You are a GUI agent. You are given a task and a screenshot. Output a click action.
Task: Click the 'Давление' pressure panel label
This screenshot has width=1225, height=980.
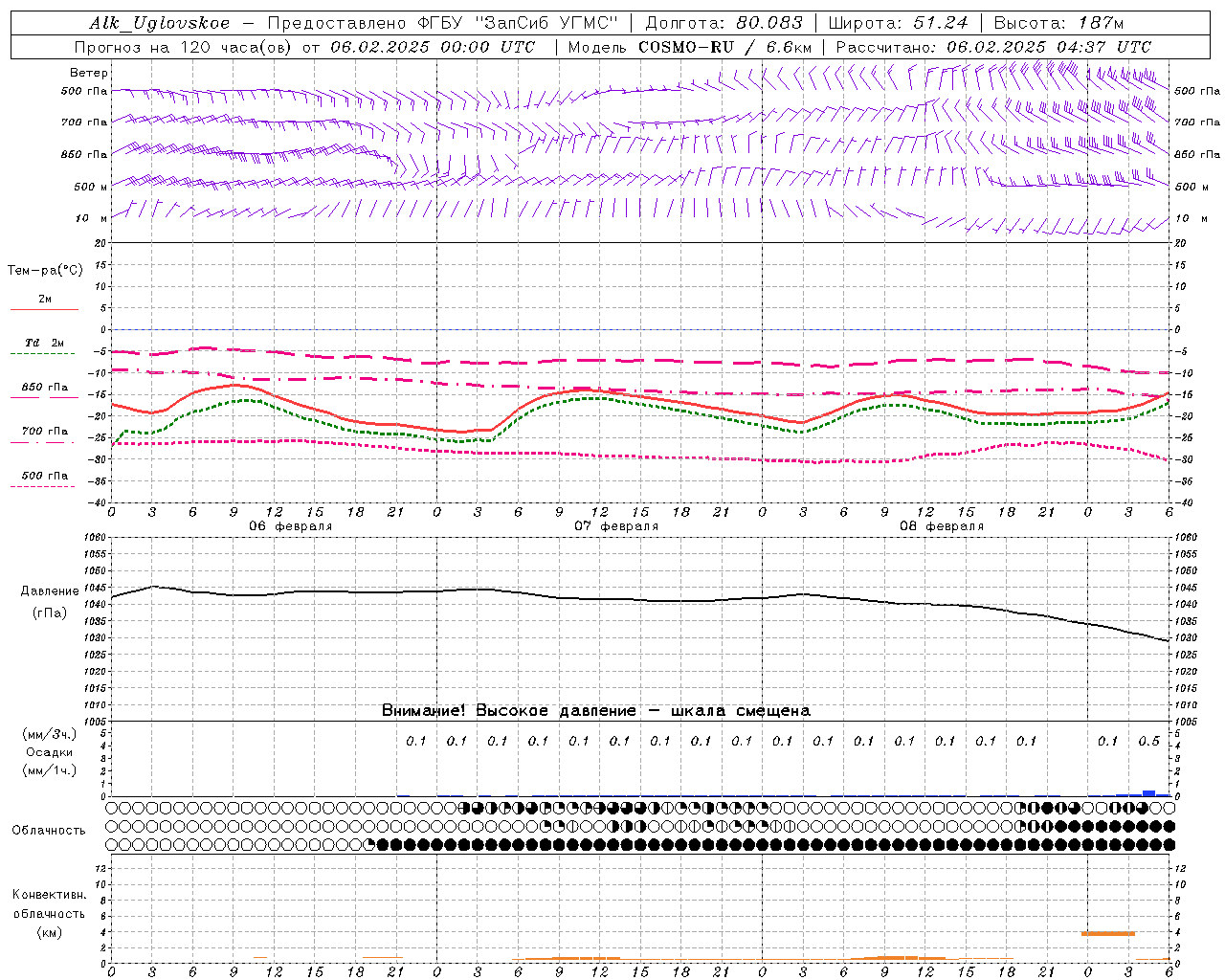point(50,591)
